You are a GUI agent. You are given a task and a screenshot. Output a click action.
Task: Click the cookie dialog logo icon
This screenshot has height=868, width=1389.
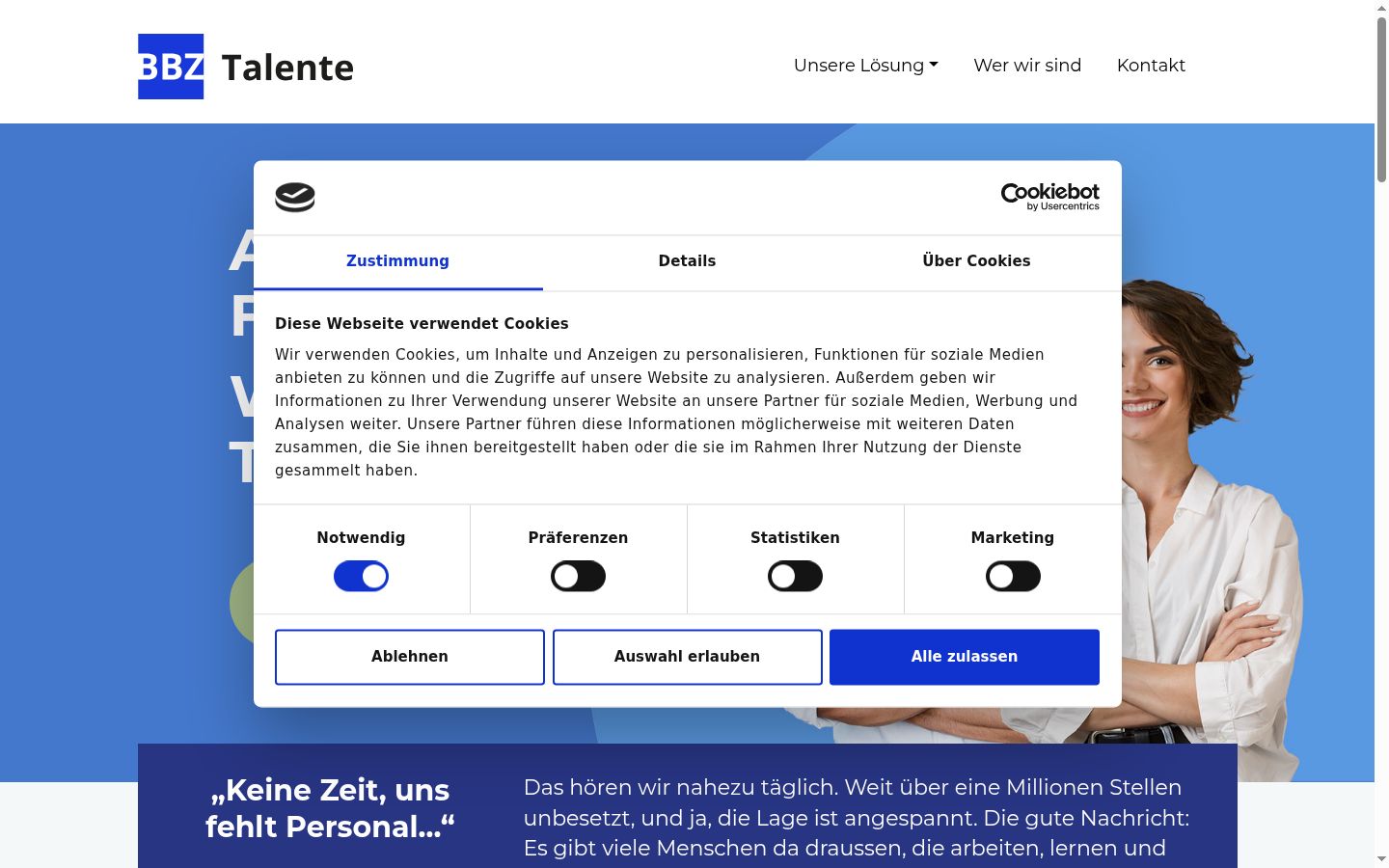pyautogui.click(x=295, y=197)
